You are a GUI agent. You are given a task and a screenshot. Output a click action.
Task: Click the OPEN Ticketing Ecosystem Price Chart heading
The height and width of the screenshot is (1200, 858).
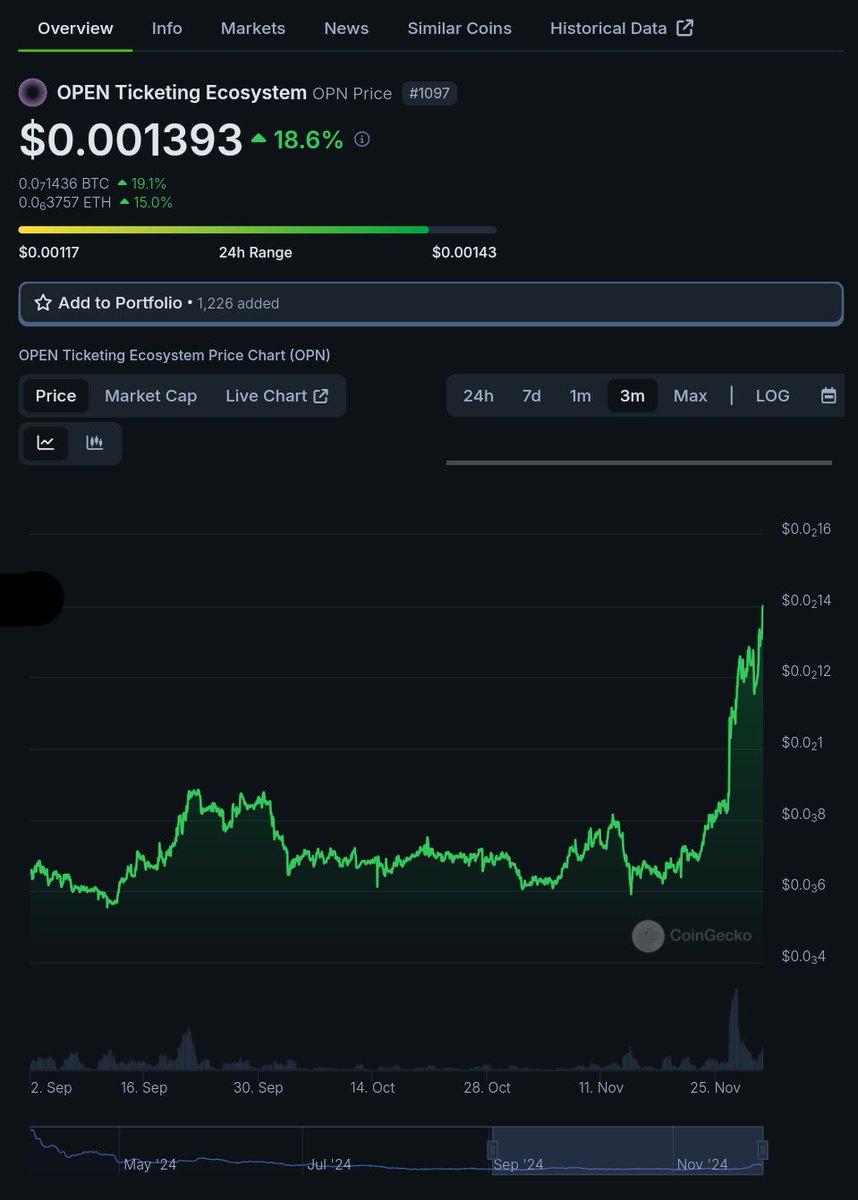point(174,355)
